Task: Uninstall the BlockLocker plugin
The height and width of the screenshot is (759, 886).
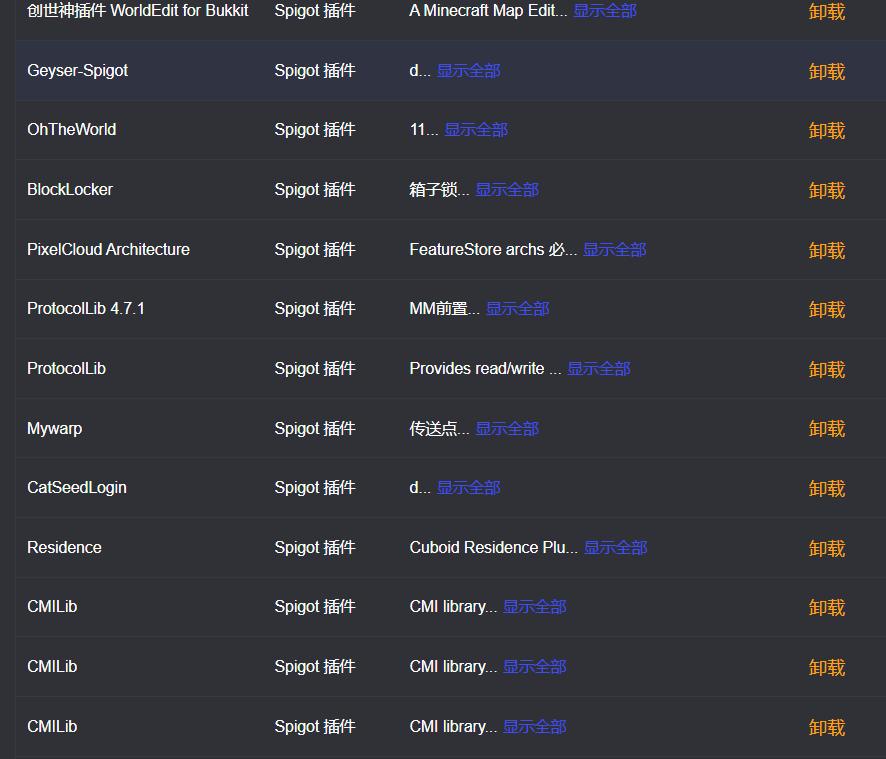Action: [826, 190]
